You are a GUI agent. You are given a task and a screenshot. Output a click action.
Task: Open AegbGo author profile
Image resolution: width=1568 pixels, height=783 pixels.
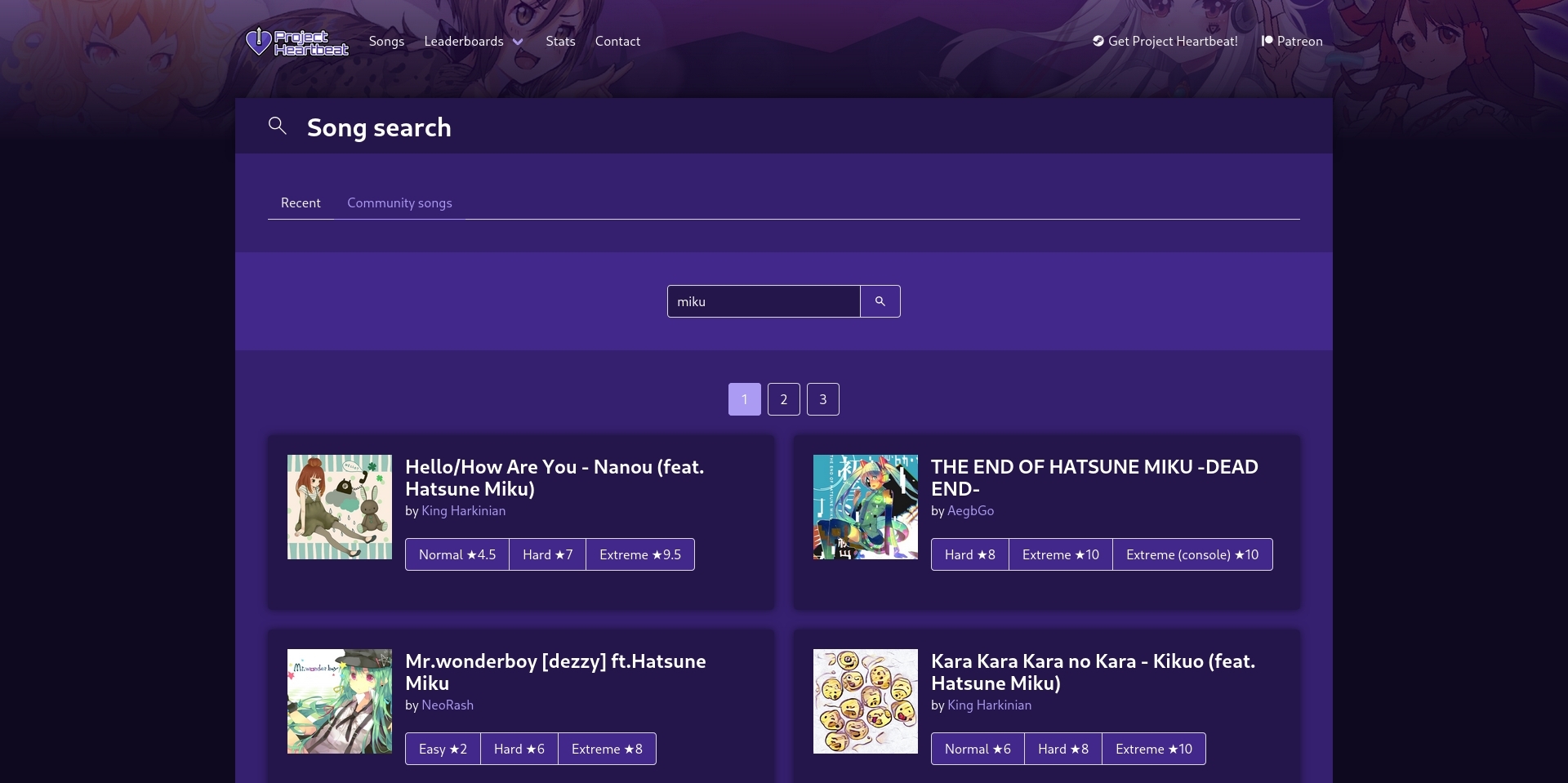[x=970, y=510]
